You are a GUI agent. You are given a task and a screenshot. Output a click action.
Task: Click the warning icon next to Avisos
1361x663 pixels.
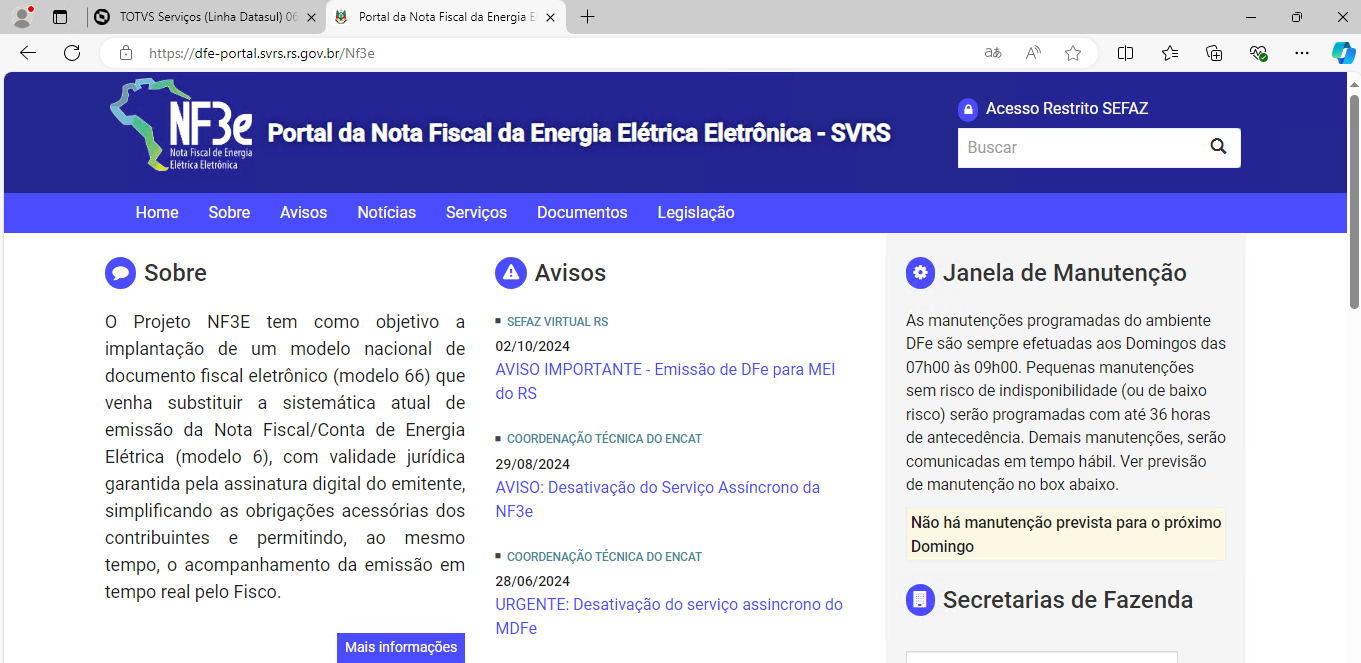click(x=511, y=272)
